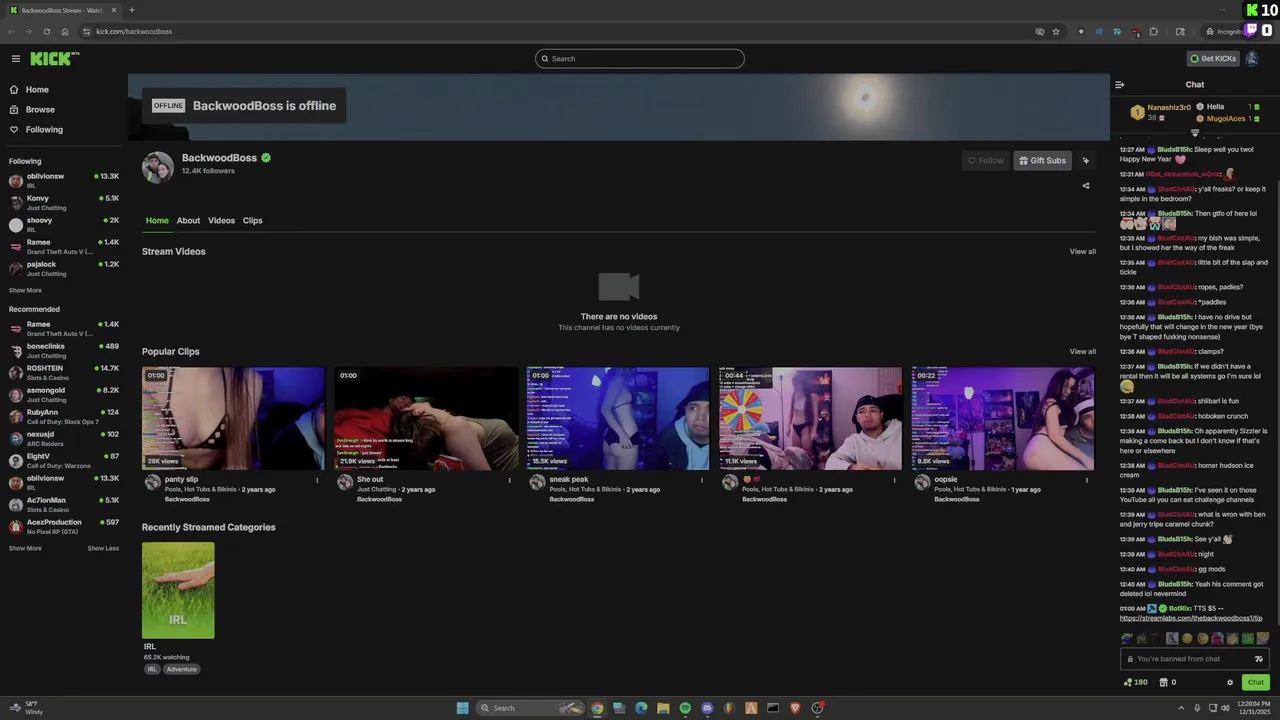Open Konvy channel in Following list
The height and width of the screenshot is (720, 1280).
click(64, 203)
